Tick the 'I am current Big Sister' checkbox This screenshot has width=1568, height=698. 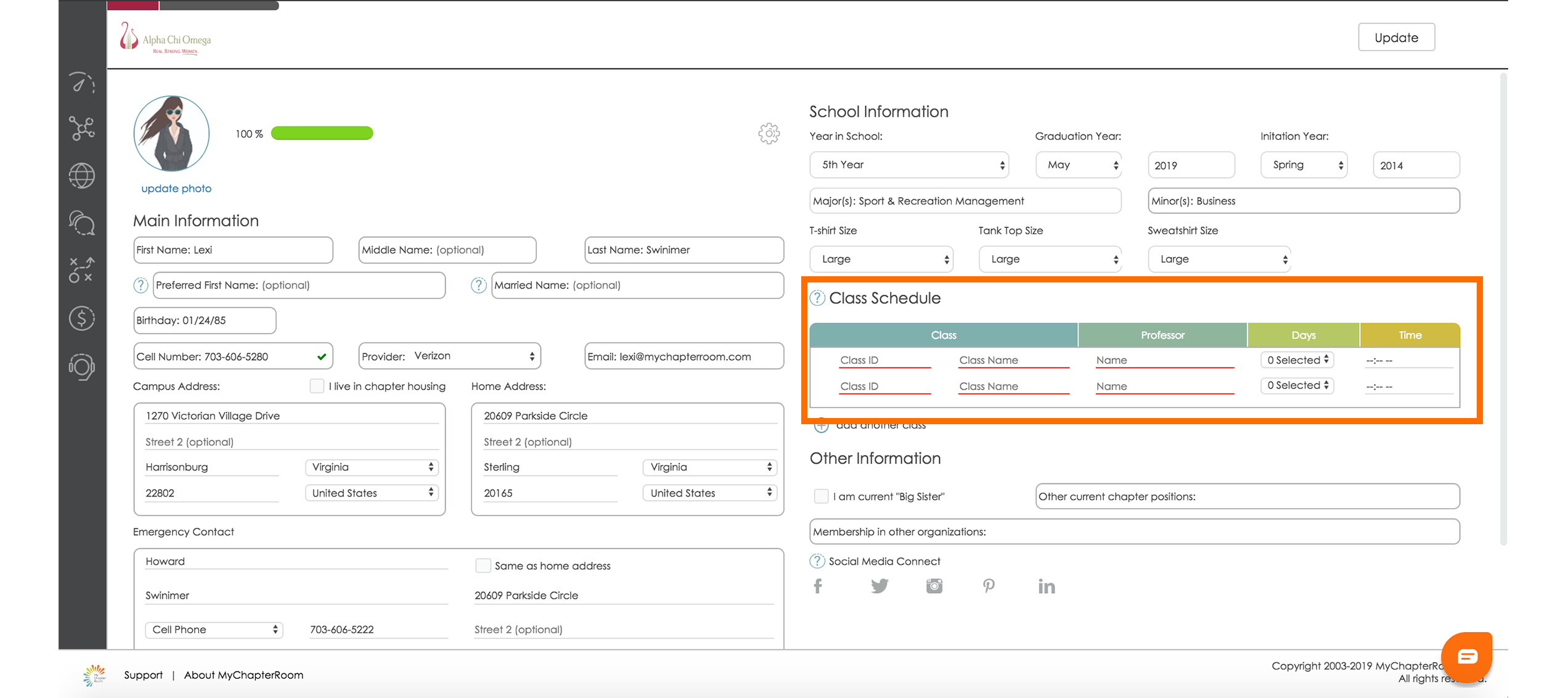[x=821, y=496]
